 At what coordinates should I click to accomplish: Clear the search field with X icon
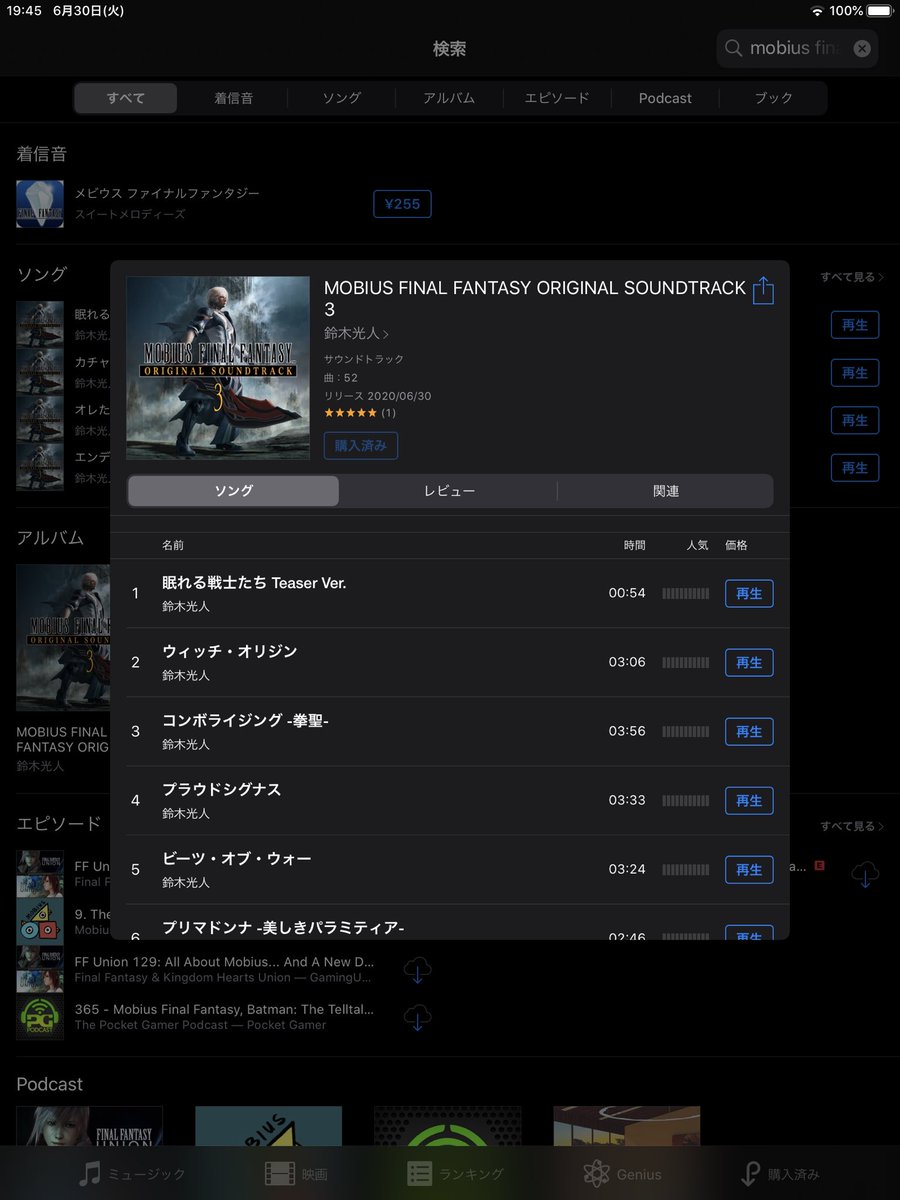(x=862, y=48)
